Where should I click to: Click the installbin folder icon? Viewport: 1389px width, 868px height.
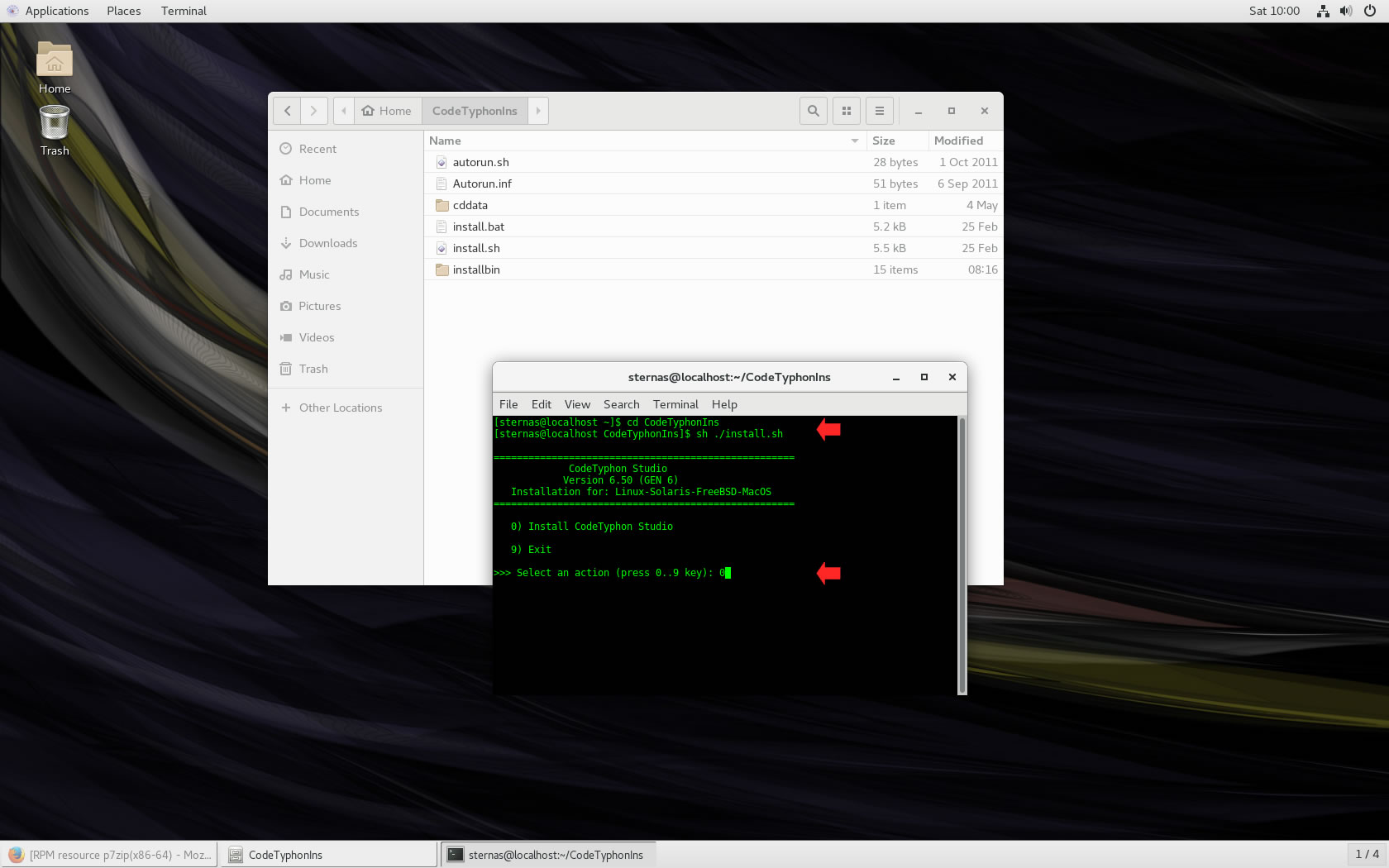442,269
